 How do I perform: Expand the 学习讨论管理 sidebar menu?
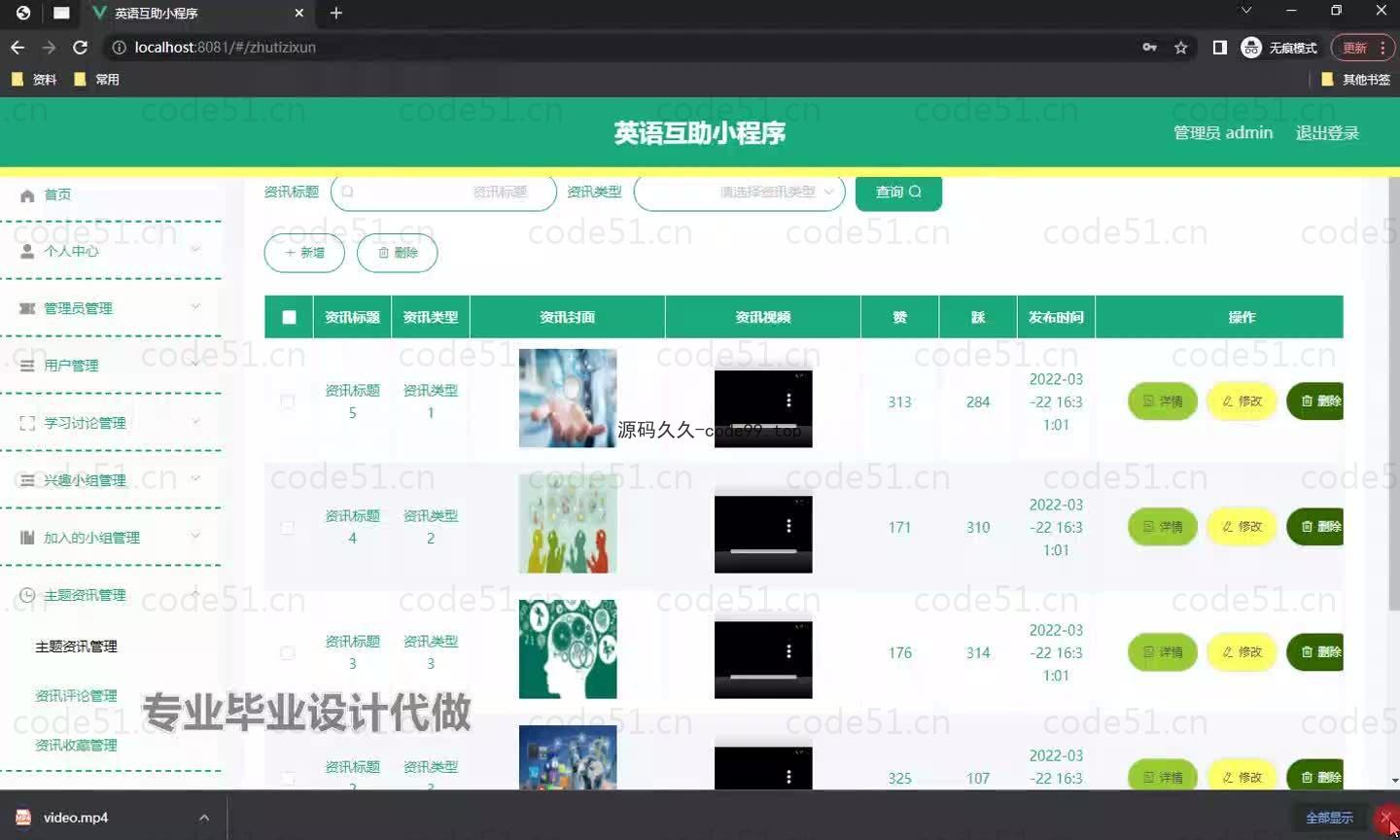click(x=195, y=422)
